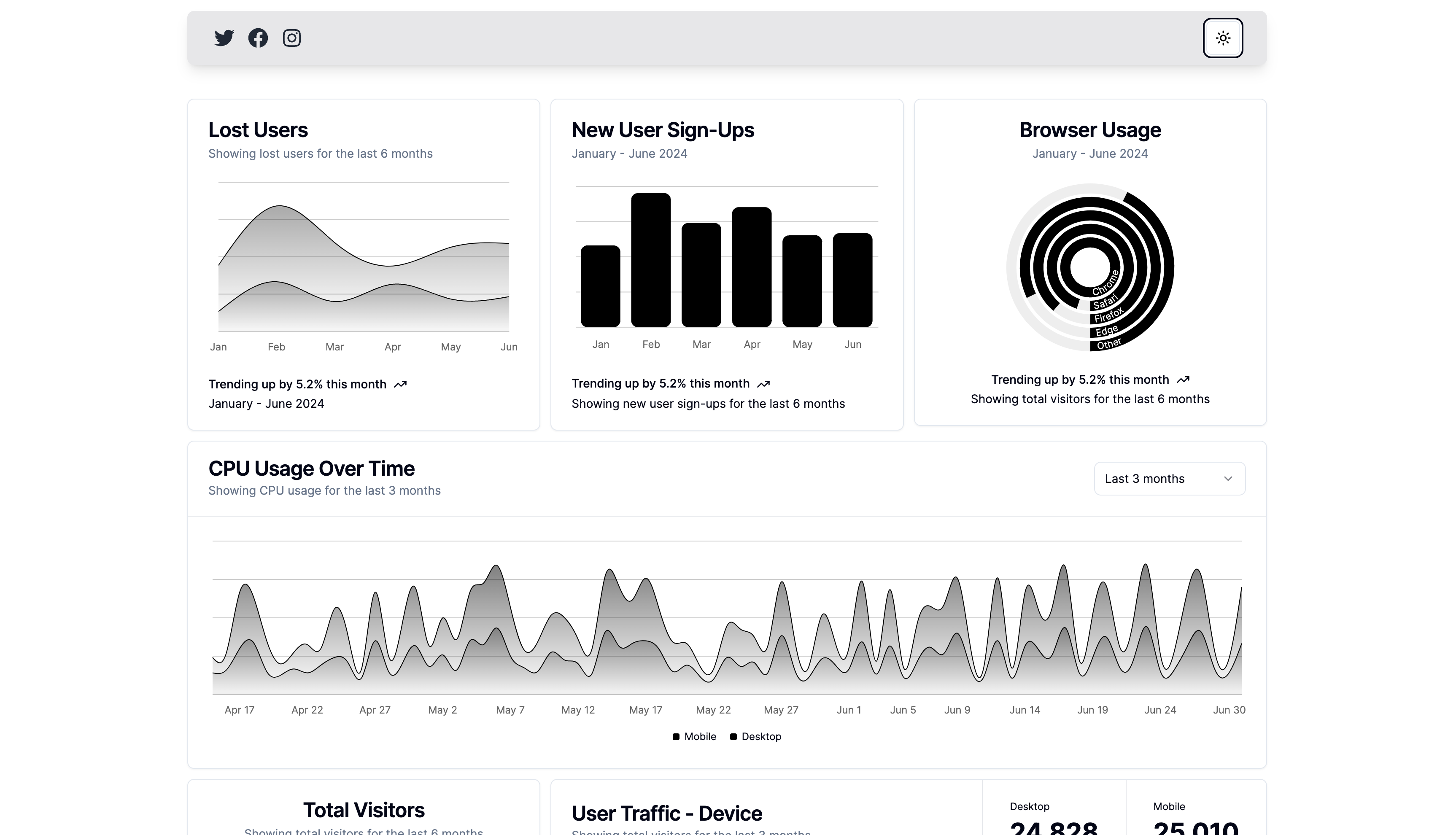
Task: Click the chevron in the time range selector
Action: pos(1228,479)
